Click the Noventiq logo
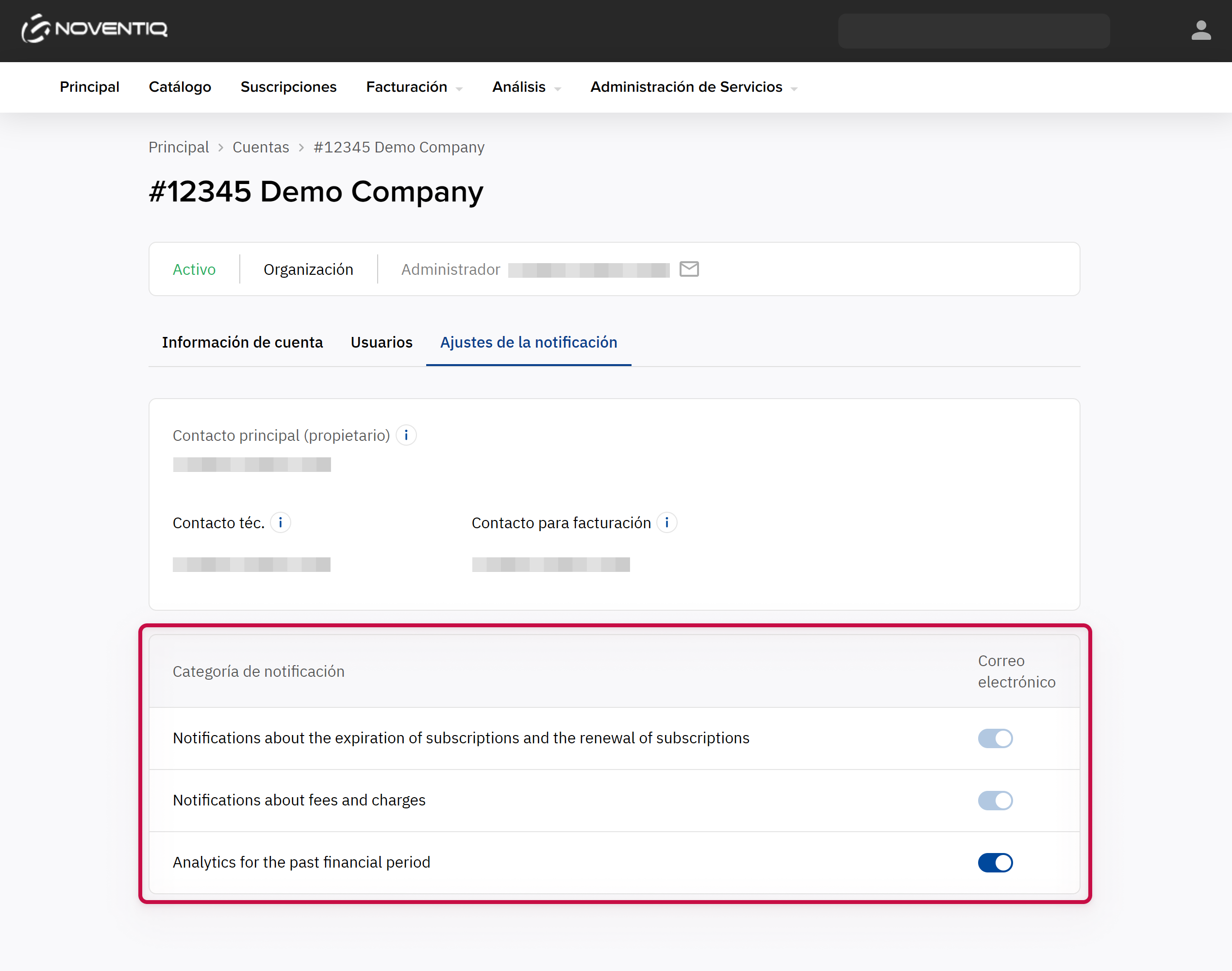This screenshot has width=1232, height=971. tap(94, 29)
